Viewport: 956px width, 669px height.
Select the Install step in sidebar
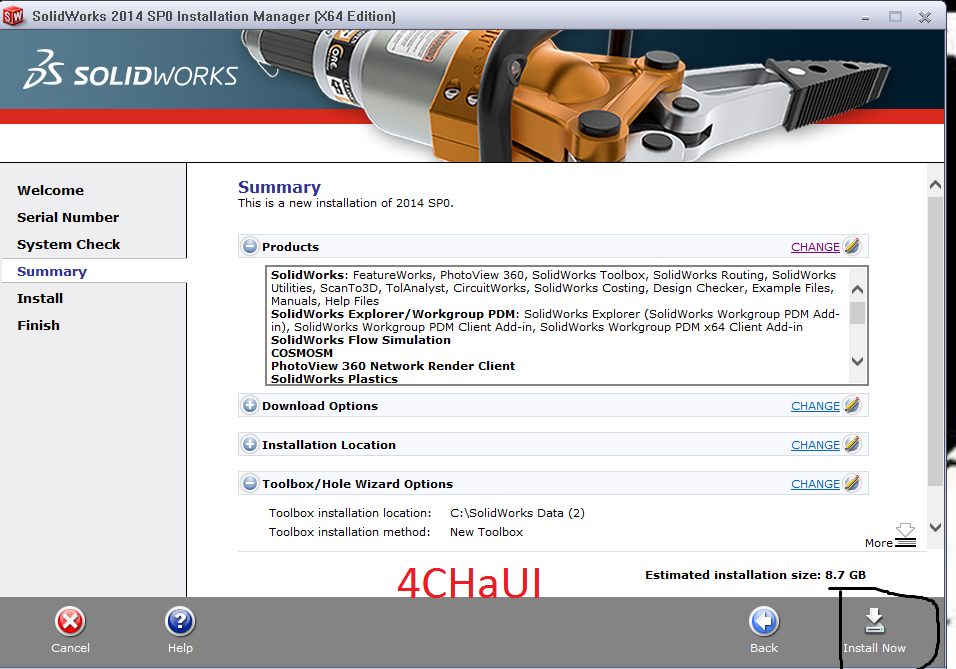pyautogui.click(x=40, y=298)
